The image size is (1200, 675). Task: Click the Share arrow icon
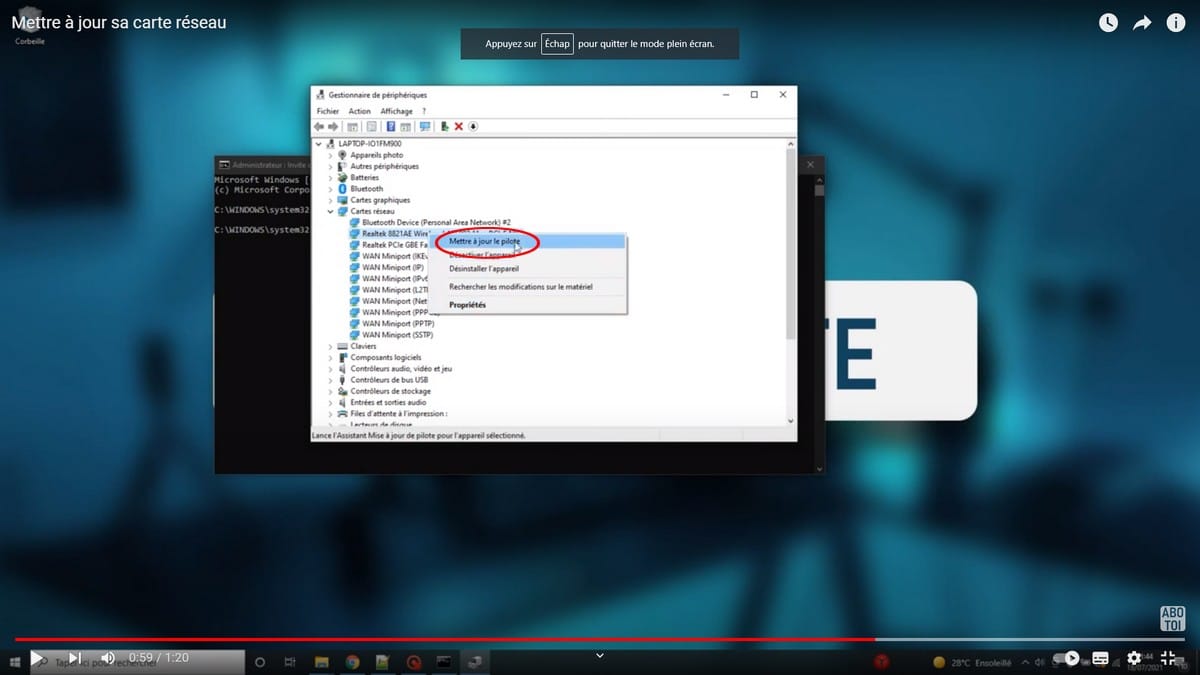click(1142, 23)
